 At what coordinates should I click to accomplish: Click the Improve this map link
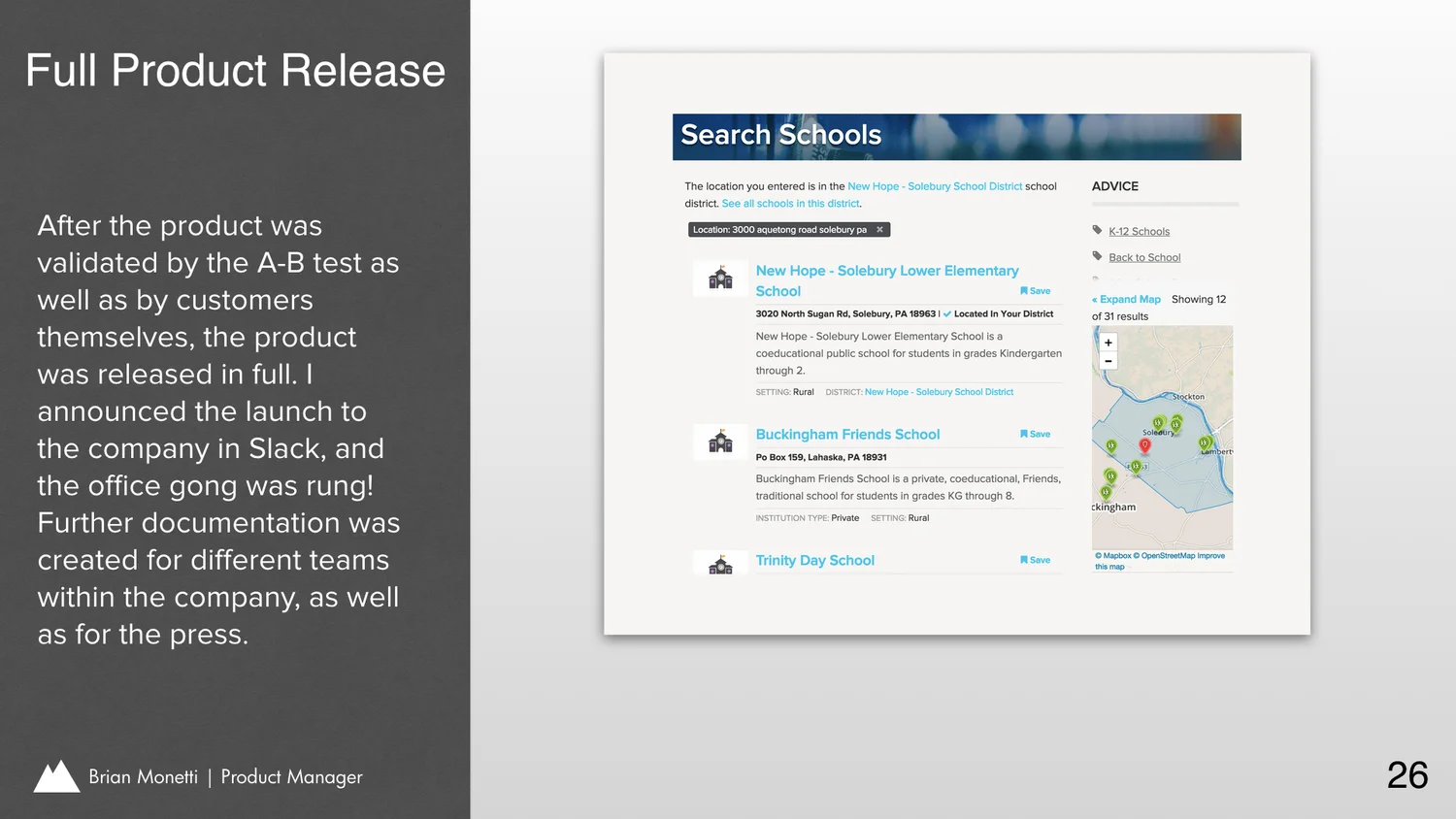point(1160,561)
